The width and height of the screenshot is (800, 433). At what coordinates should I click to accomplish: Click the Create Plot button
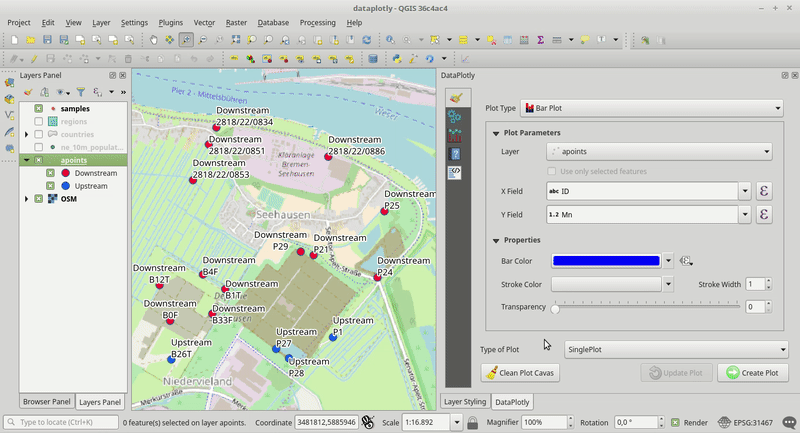(753, 373)
